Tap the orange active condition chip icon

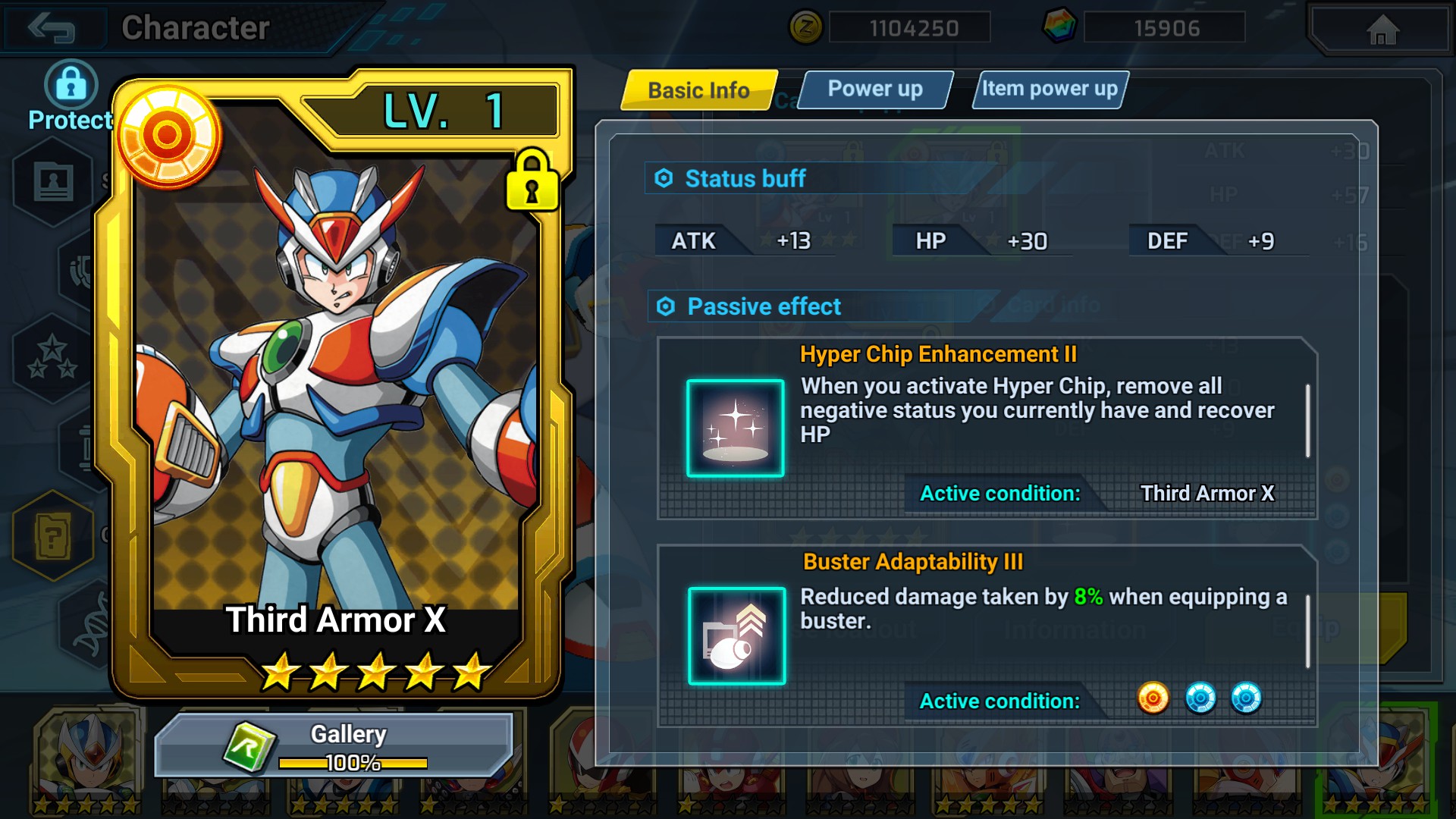tap(1153, 698)
